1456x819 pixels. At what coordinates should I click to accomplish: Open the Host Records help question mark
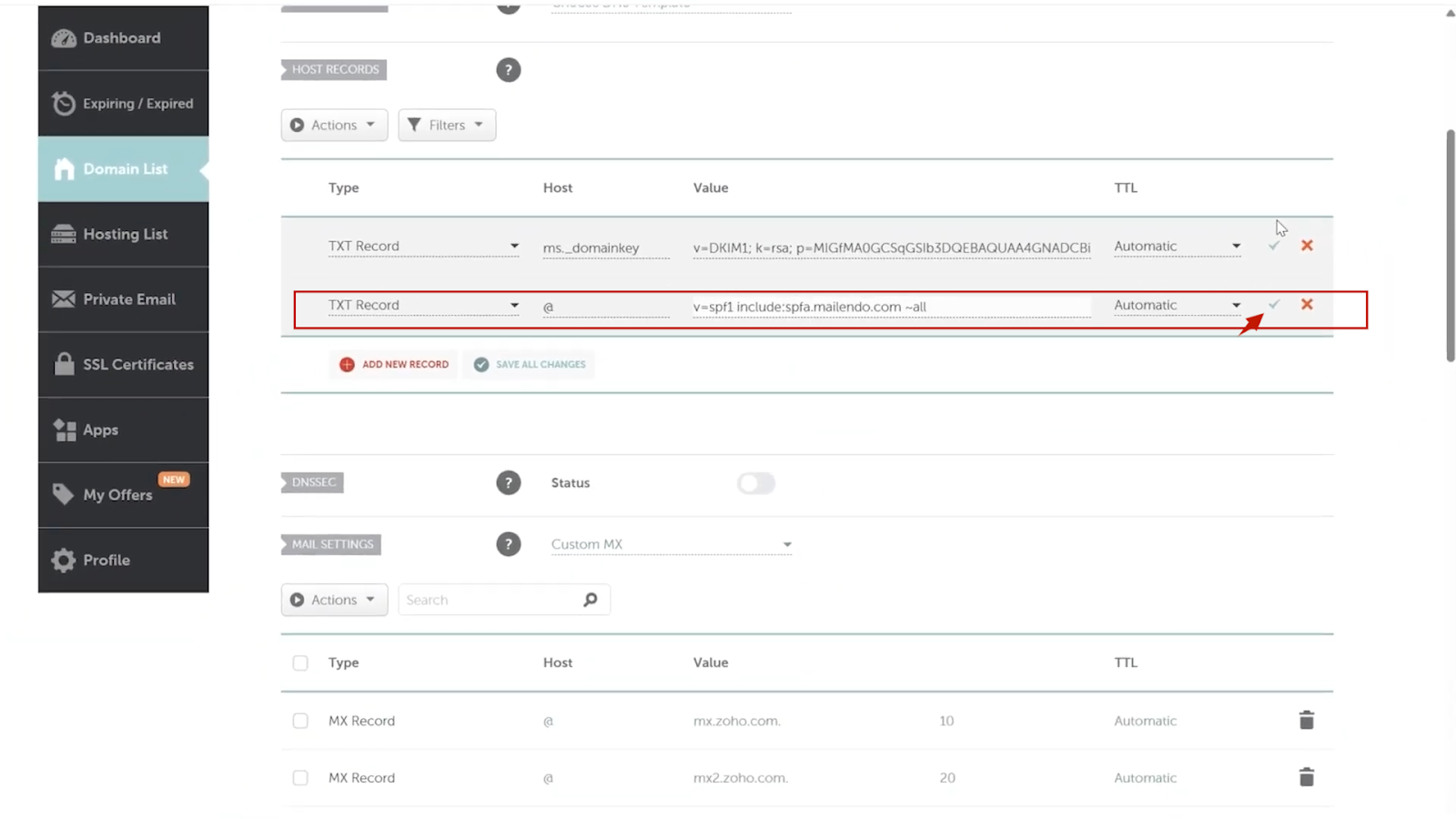coord(509,70)
